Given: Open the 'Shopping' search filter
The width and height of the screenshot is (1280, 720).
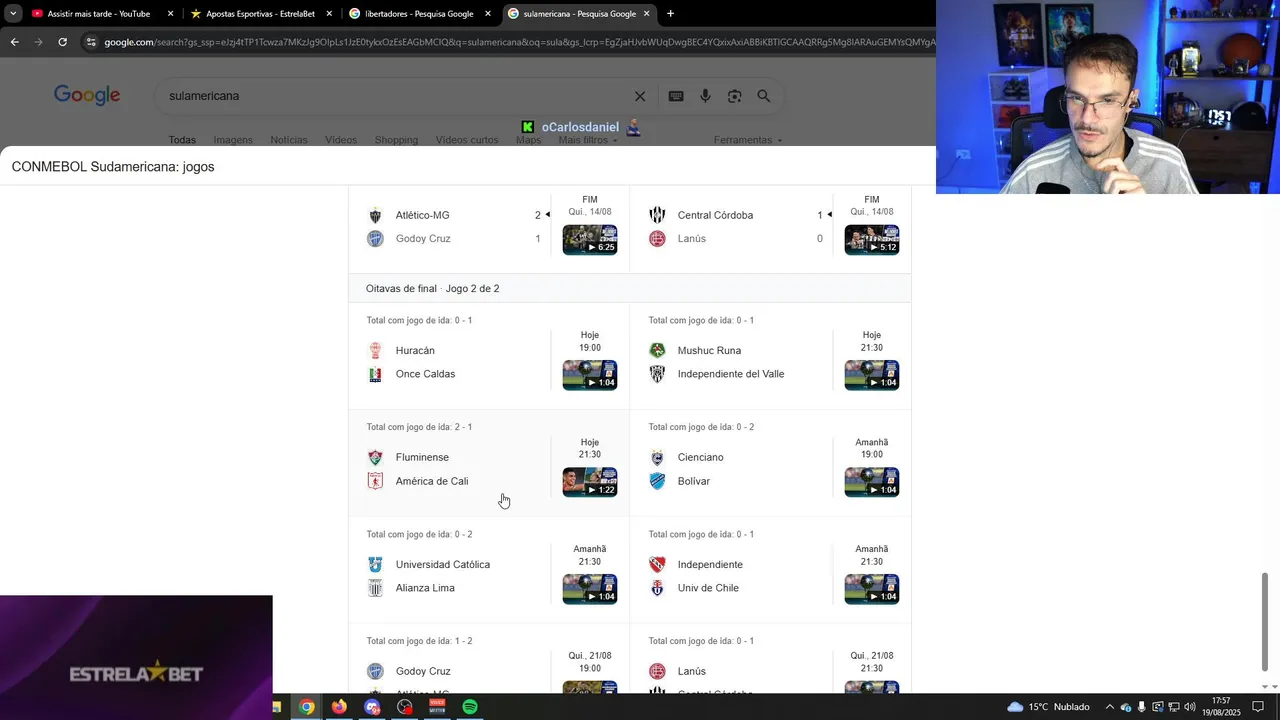Looking at the screenshot, I should [x=396, y=140].
